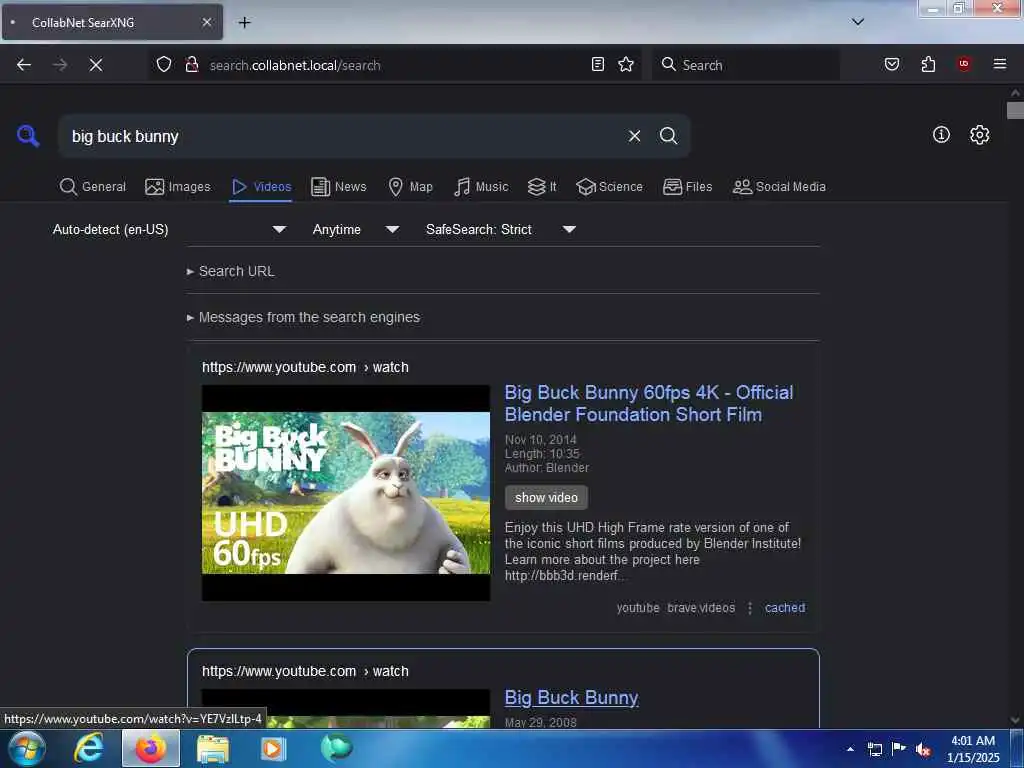
Task: Clear the big buck bunny query
Action: [634, 136]
